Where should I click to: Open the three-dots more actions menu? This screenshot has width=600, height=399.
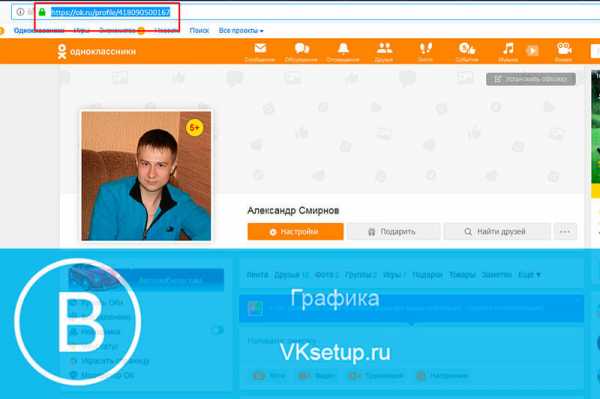[x=565, y=231]
